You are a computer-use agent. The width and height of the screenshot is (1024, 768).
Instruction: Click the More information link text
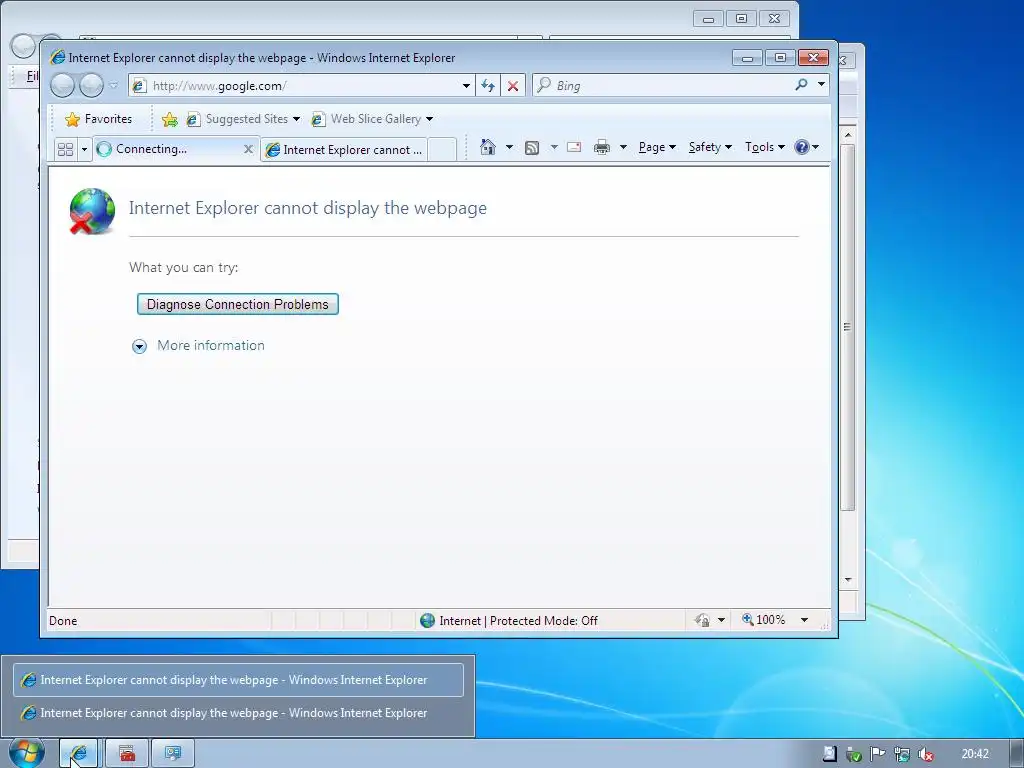point(211,345)
